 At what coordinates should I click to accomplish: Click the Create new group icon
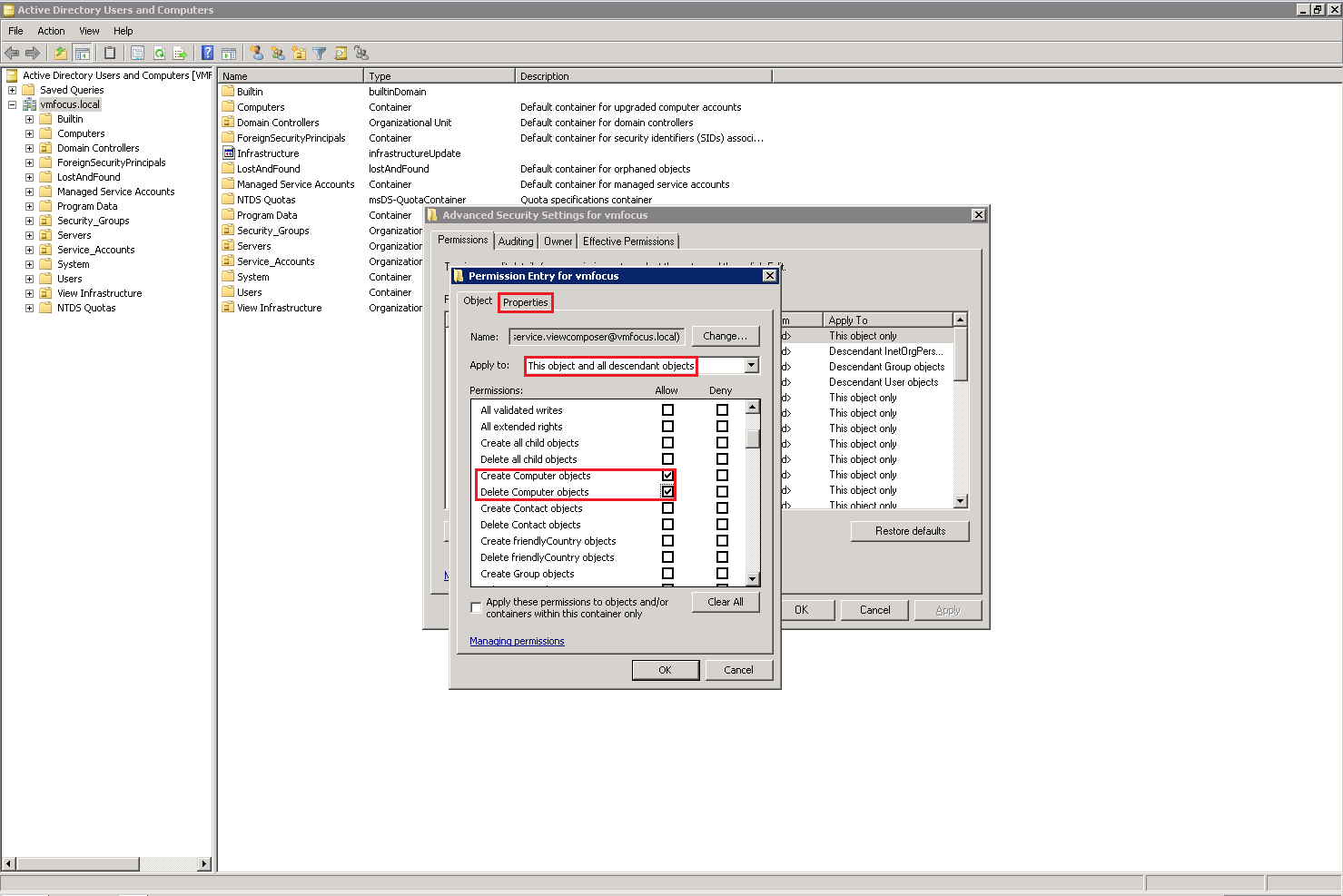(x=278, y=54)
